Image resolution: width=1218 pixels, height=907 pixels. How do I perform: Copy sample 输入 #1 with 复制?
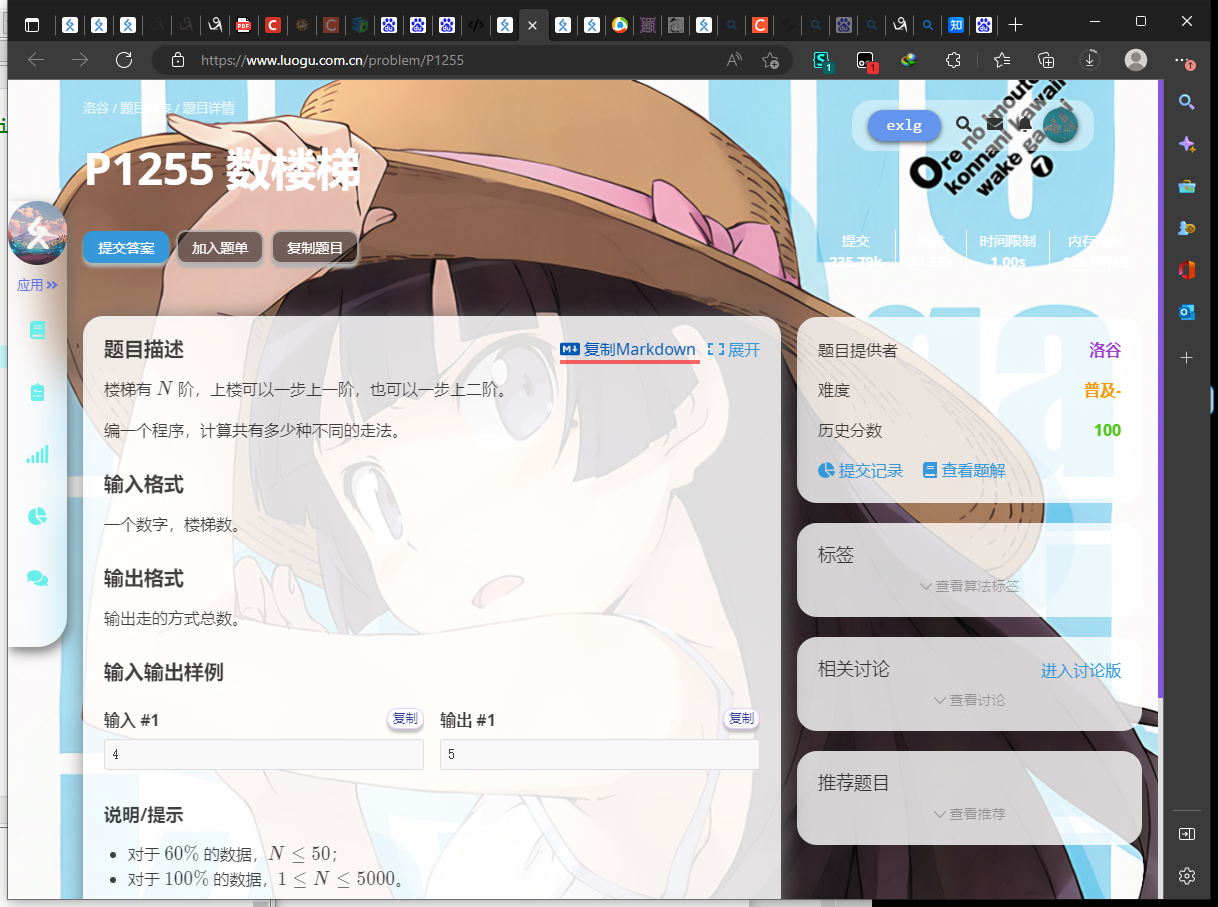[405, 718]
